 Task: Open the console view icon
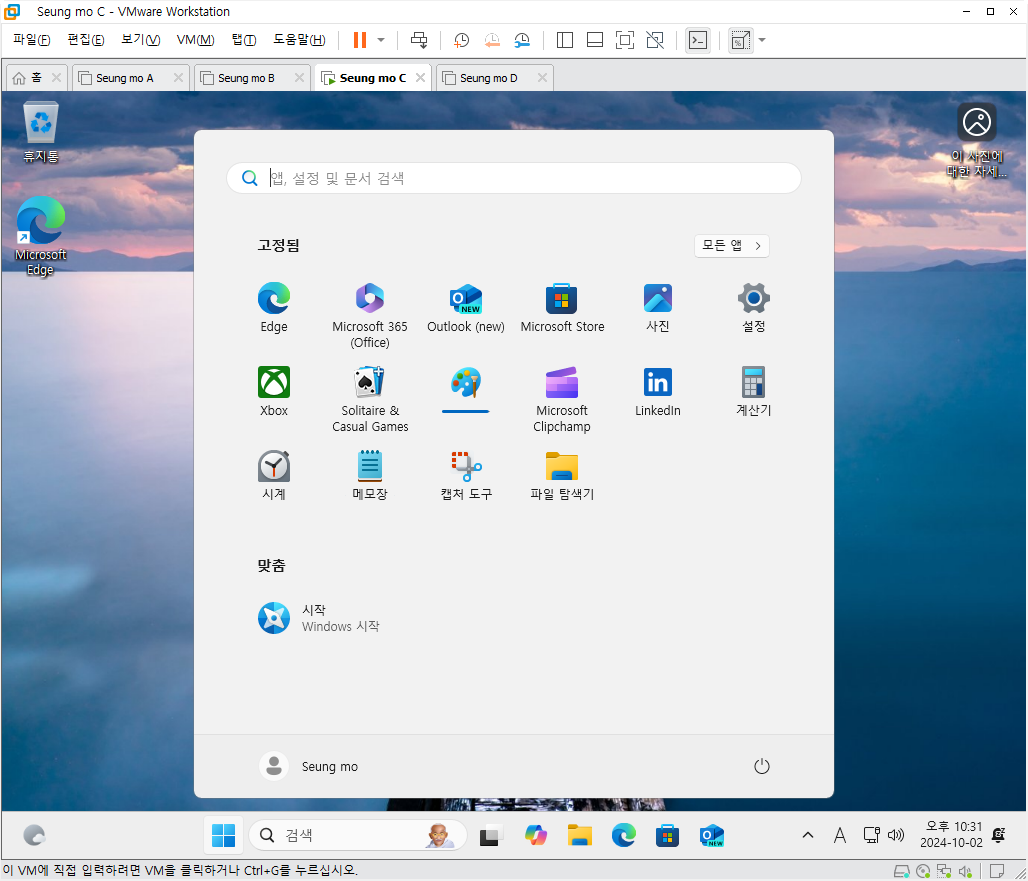tap(698, 40)
